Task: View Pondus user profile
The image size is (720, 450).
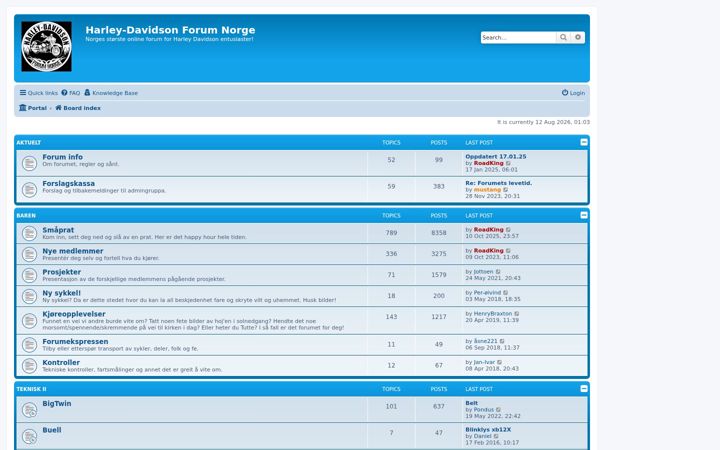Action: (x=484, y=410)
